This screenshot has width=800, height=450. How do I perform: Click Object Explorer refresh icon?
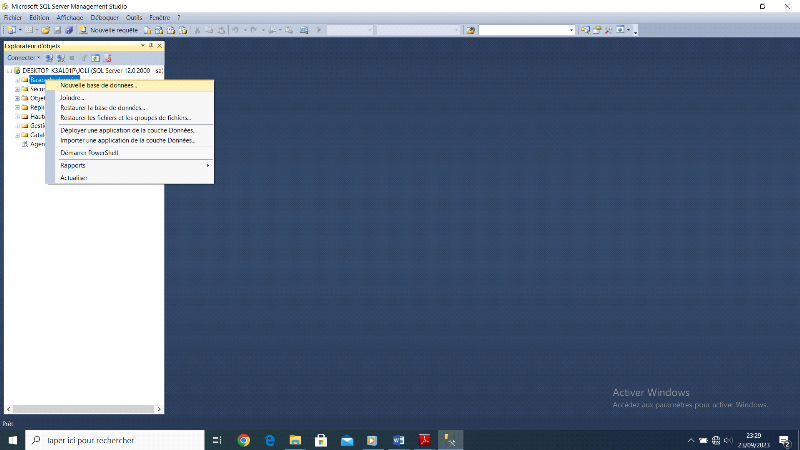95,58
